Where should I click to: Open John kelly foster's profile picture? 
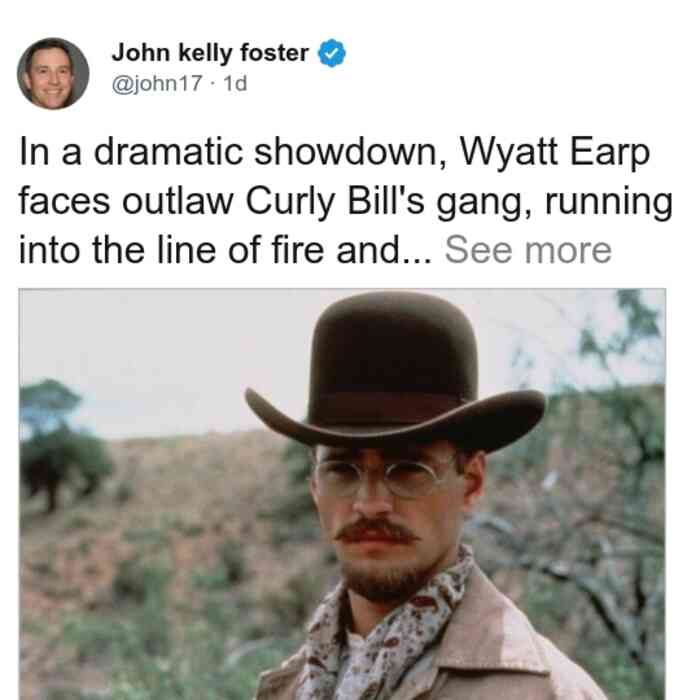[x=53, y=74]
